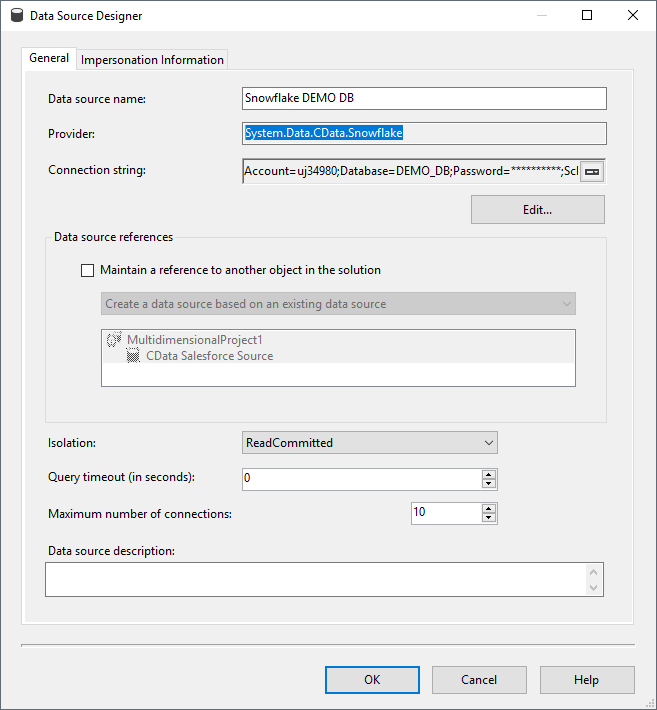Image resolution: width=657 pixels, height=710 pixels.
Task: Open the Isolation dropdown
Action: 370,442
